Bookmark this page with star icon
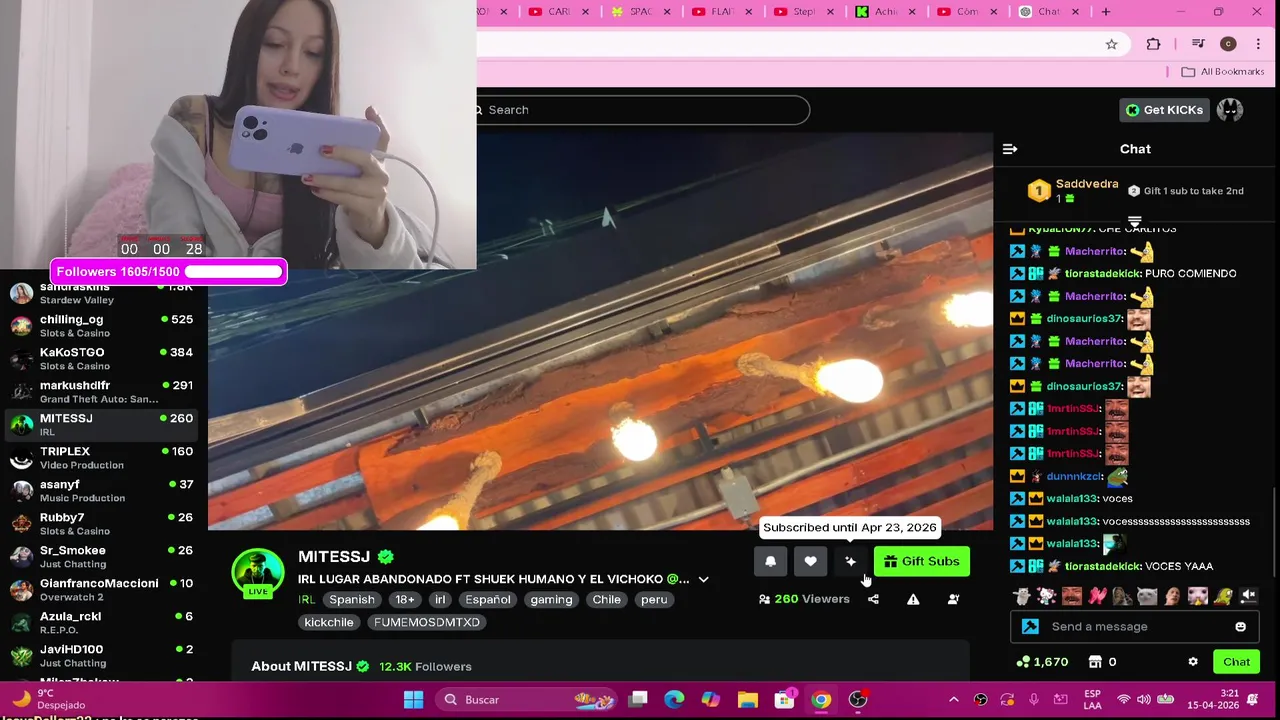The image size is (1280, 720). [1111, 44]
